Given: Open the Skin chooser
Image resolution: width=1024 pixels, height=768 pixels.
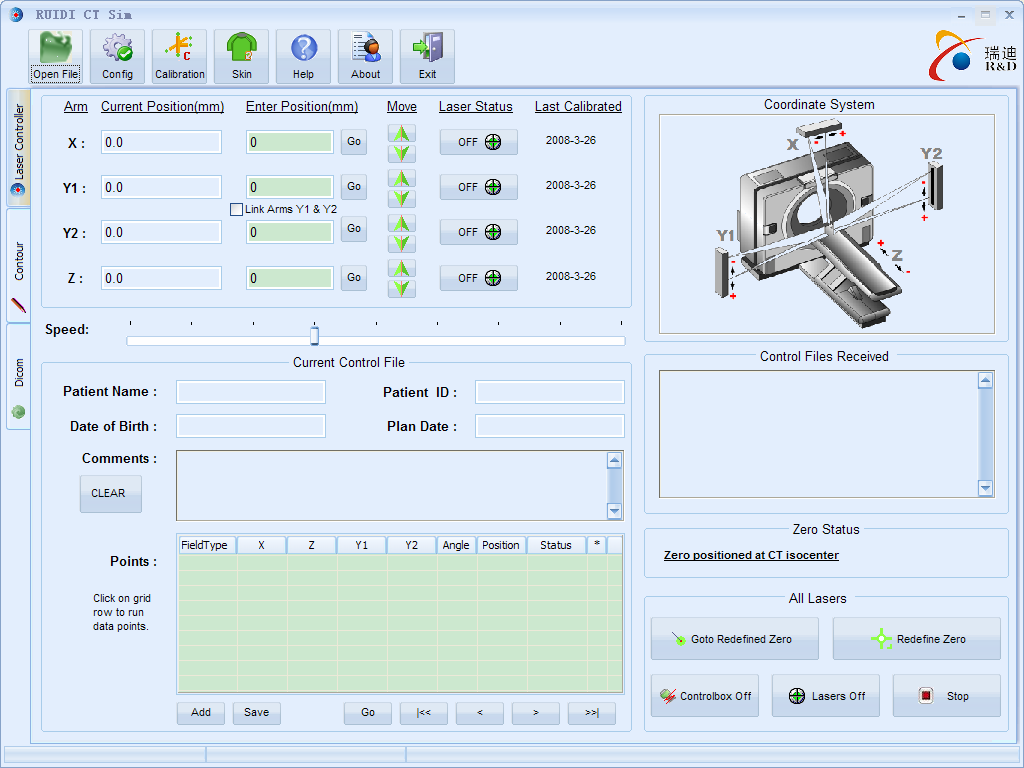Looking at the screenshot, I should [241, 56].
